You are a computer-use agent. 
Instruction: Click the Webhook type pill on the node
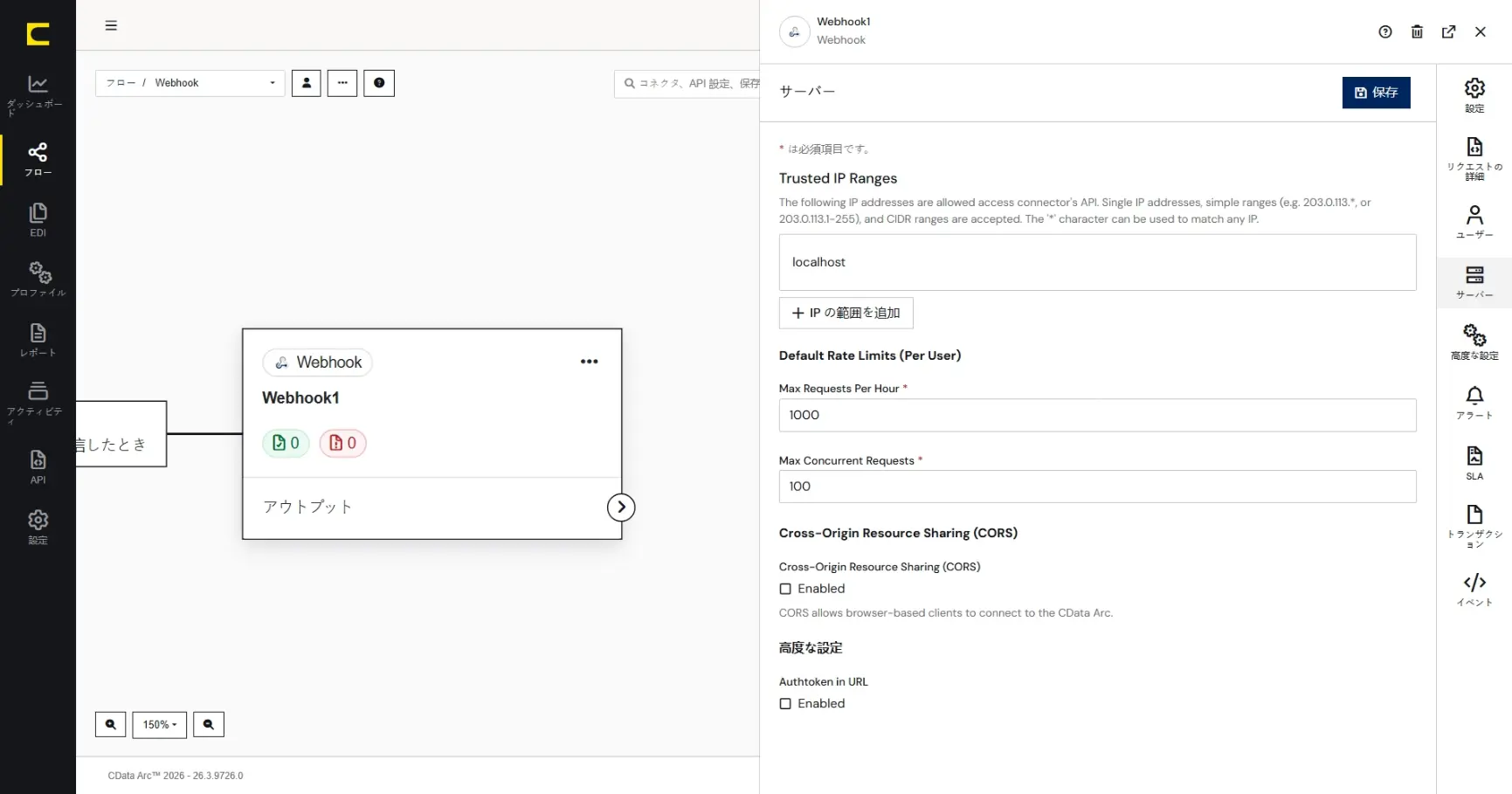pyautogui.click(x=317, y=362)
